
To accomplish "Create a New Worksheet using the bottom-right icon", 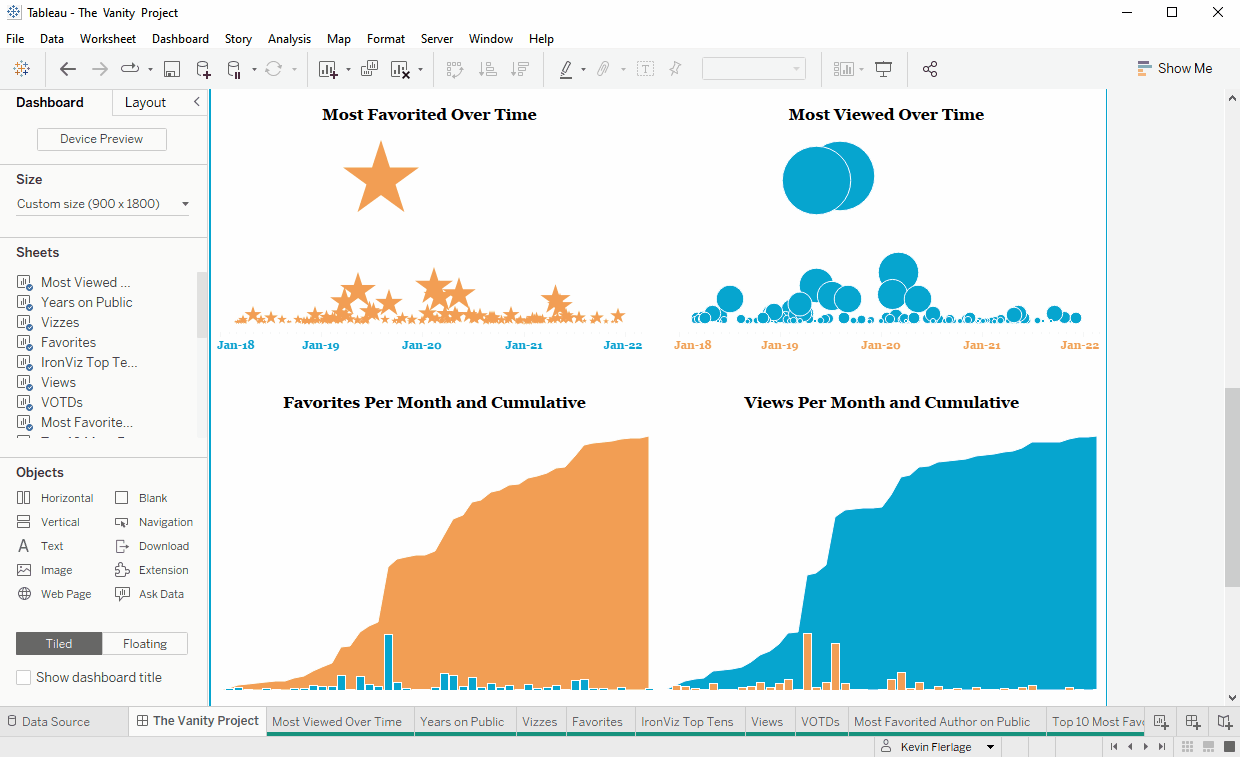I will point(1161,721).
